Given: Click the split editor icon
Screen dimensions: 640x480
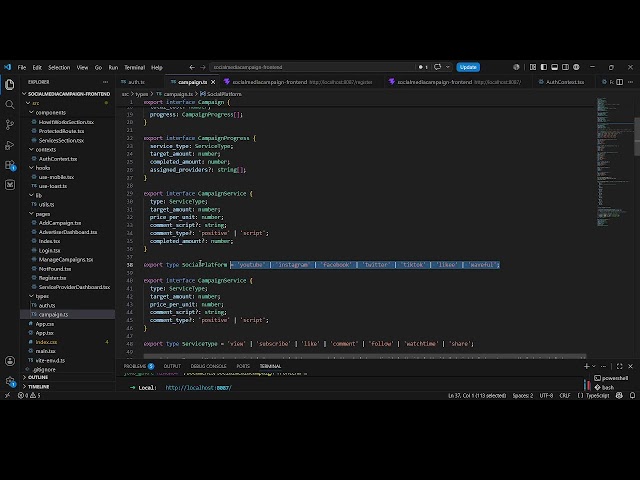Looking at the screenshot, I should pos(620,82).
